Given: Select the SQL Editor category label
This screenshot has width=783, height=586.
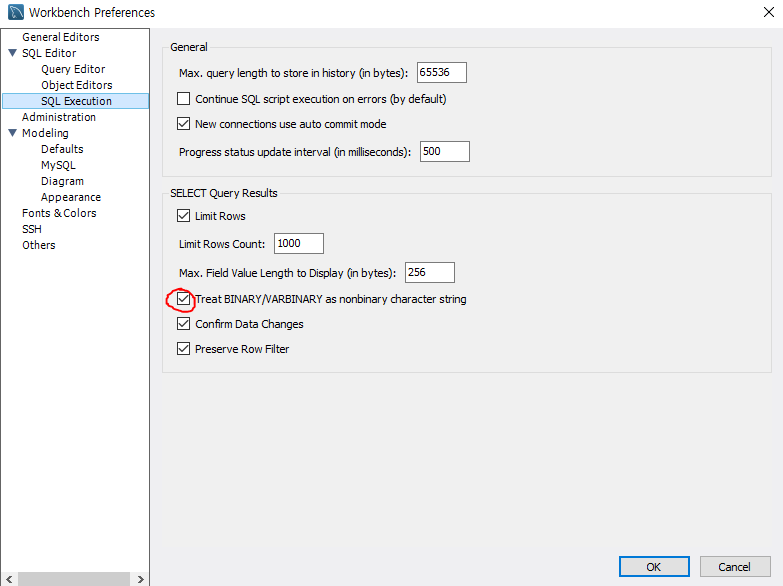Looking at the screenshot, I should tap(49, 53).
